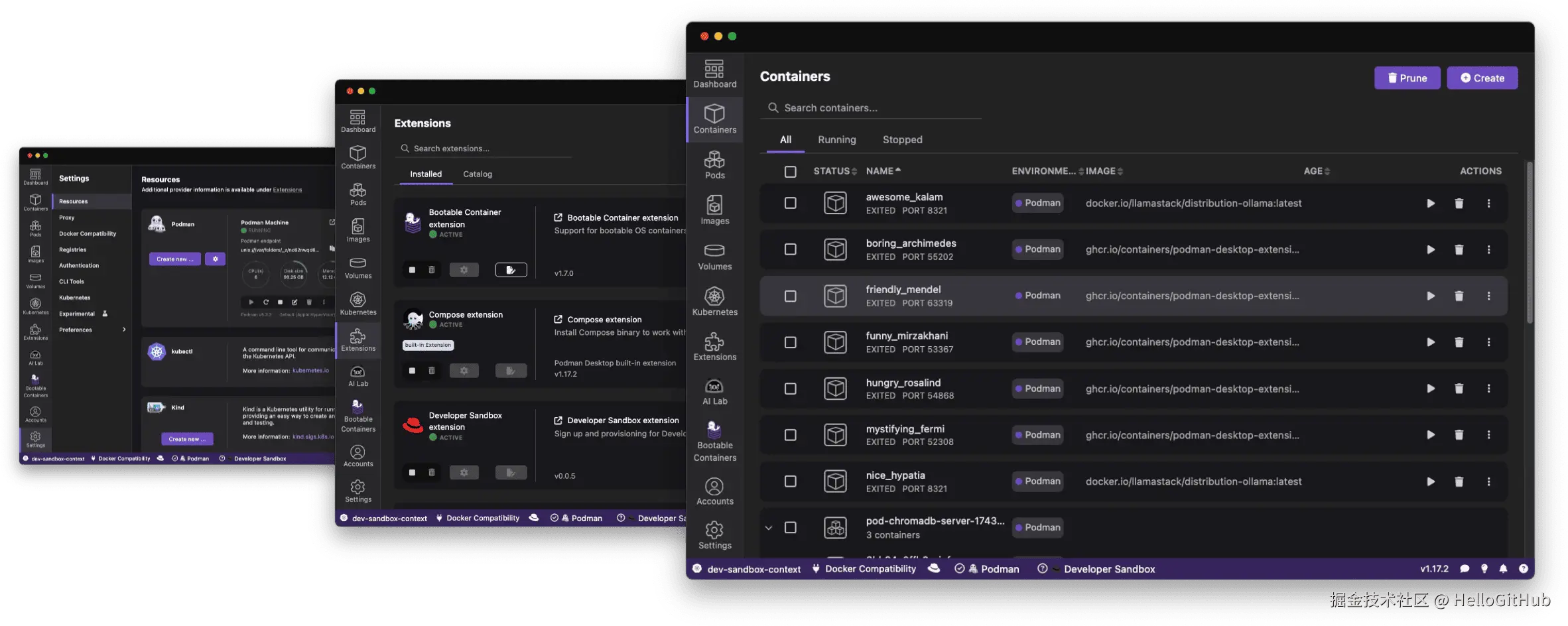The image size is (1568, 626).
Task: Click the Search extensions field
Action: point(483,149)
